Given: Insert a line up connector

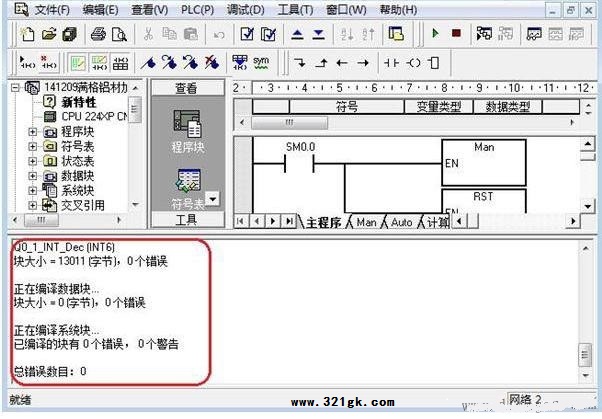Looking at the screenshot, I should (x=321, y=62).
